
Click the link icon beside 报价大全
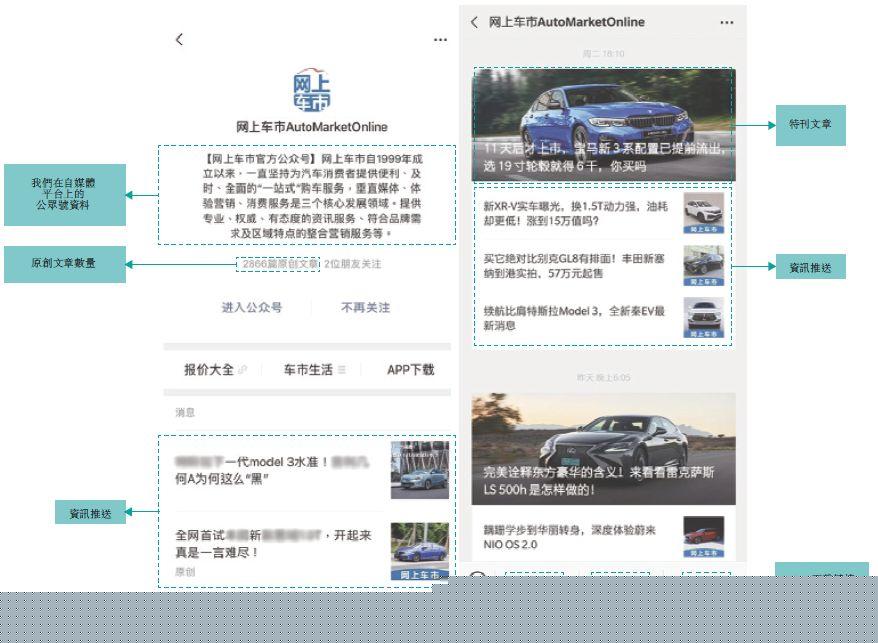point(243,370)
